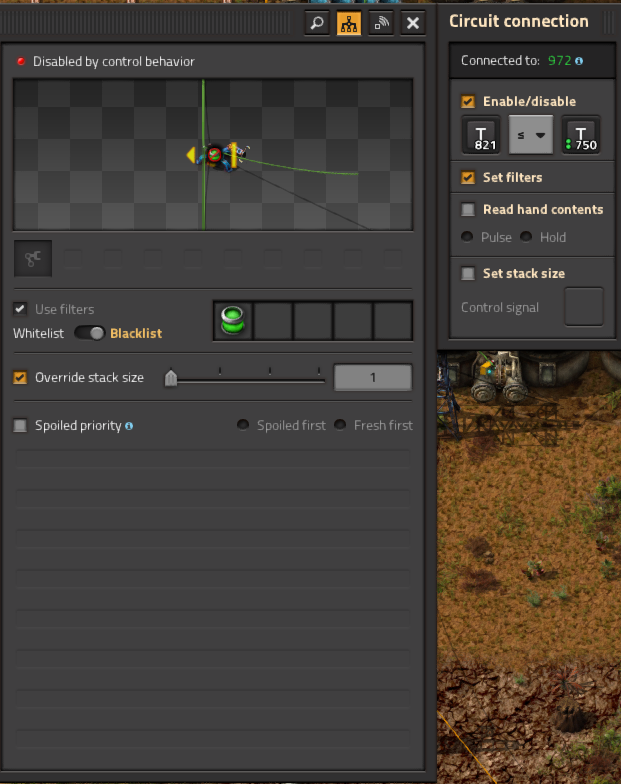The height and width of the screenshot is (784, 621).
Task: Click the inserter hand slot icon
Action: [33, 260]
